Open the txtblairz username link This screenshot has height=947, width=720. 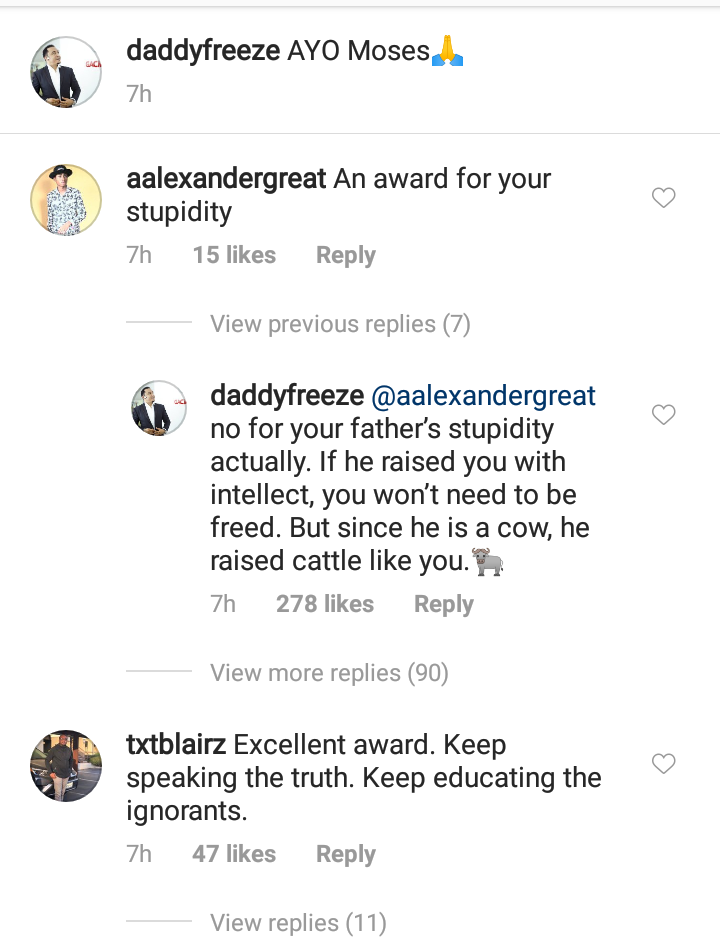[x=177, y=745]
